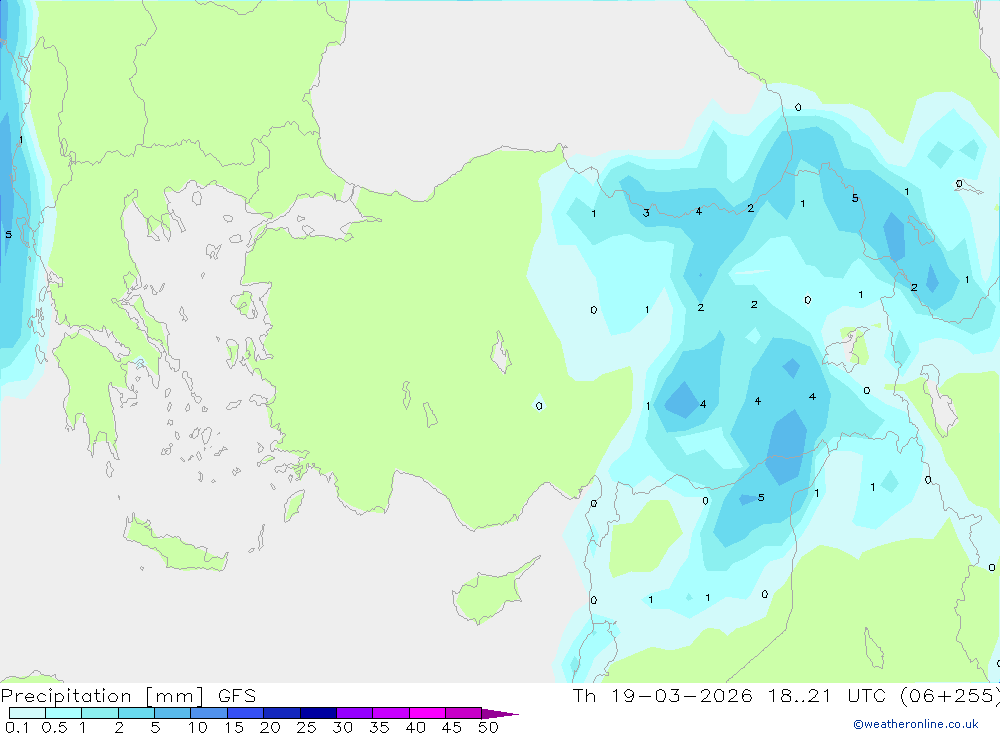Click the 45–50 mm legend swatch

click(x=464, y=713)
